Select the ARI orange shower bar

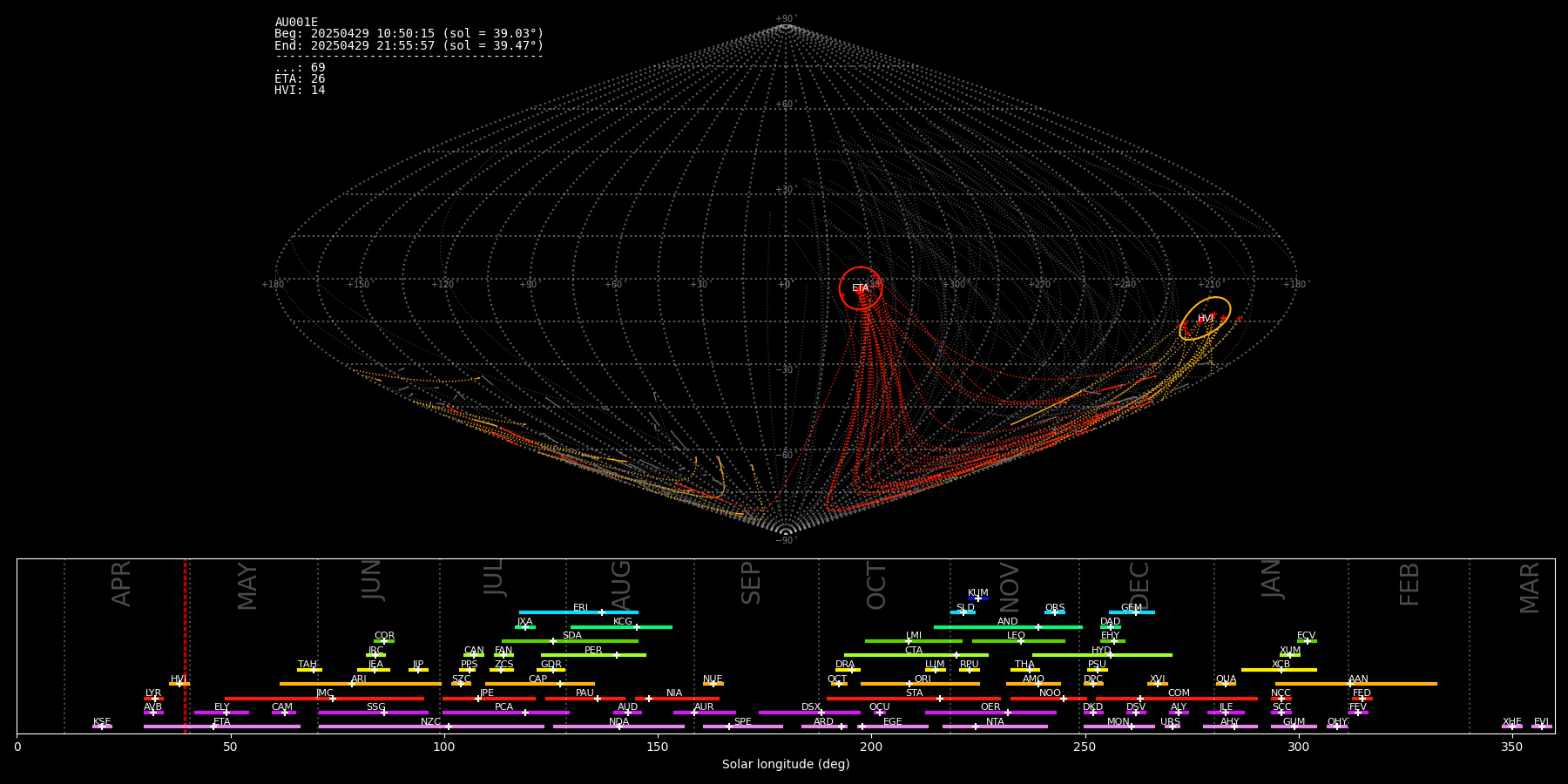[361, 684]
